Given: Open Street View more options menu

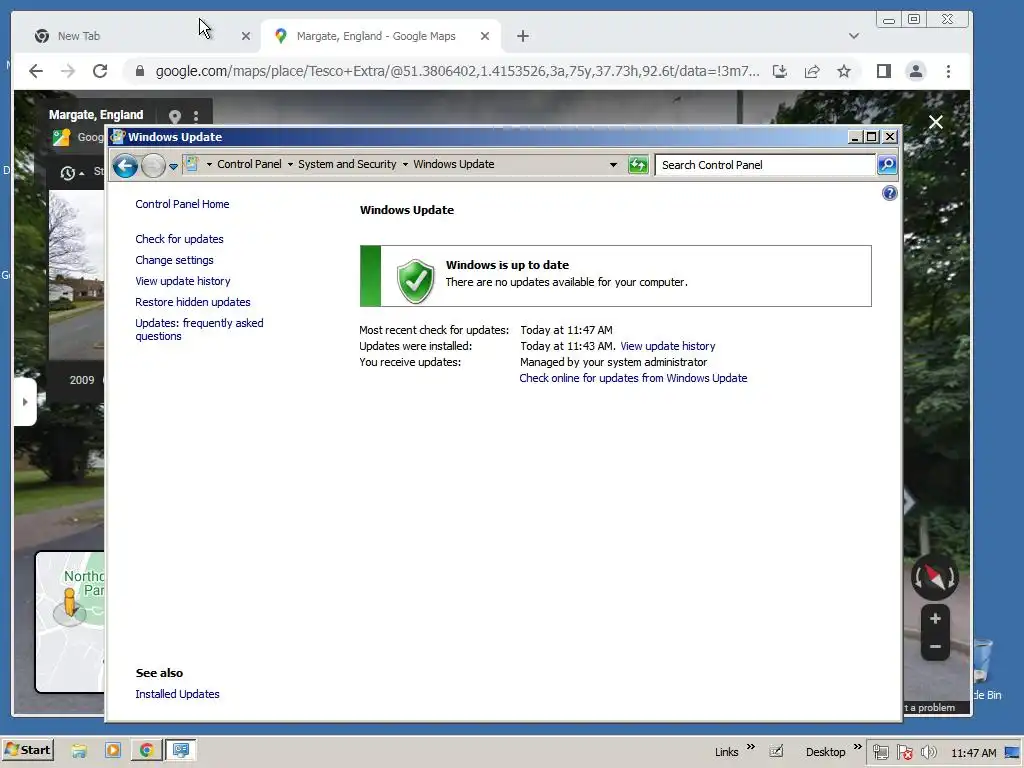Looking at the screenshot, I should pyautogui.click(x=196, y=116).
